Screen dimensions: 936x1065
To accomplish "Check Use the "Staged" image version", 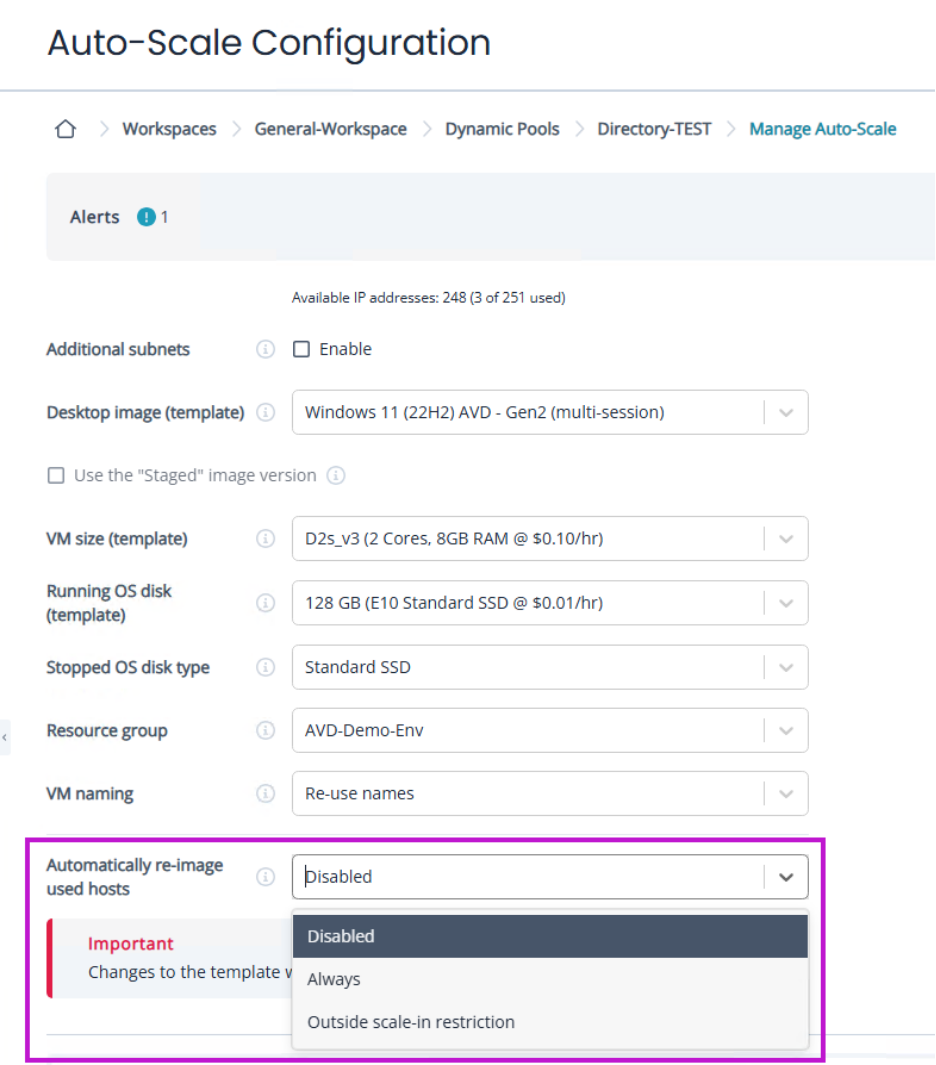I will tap(56, 475).
